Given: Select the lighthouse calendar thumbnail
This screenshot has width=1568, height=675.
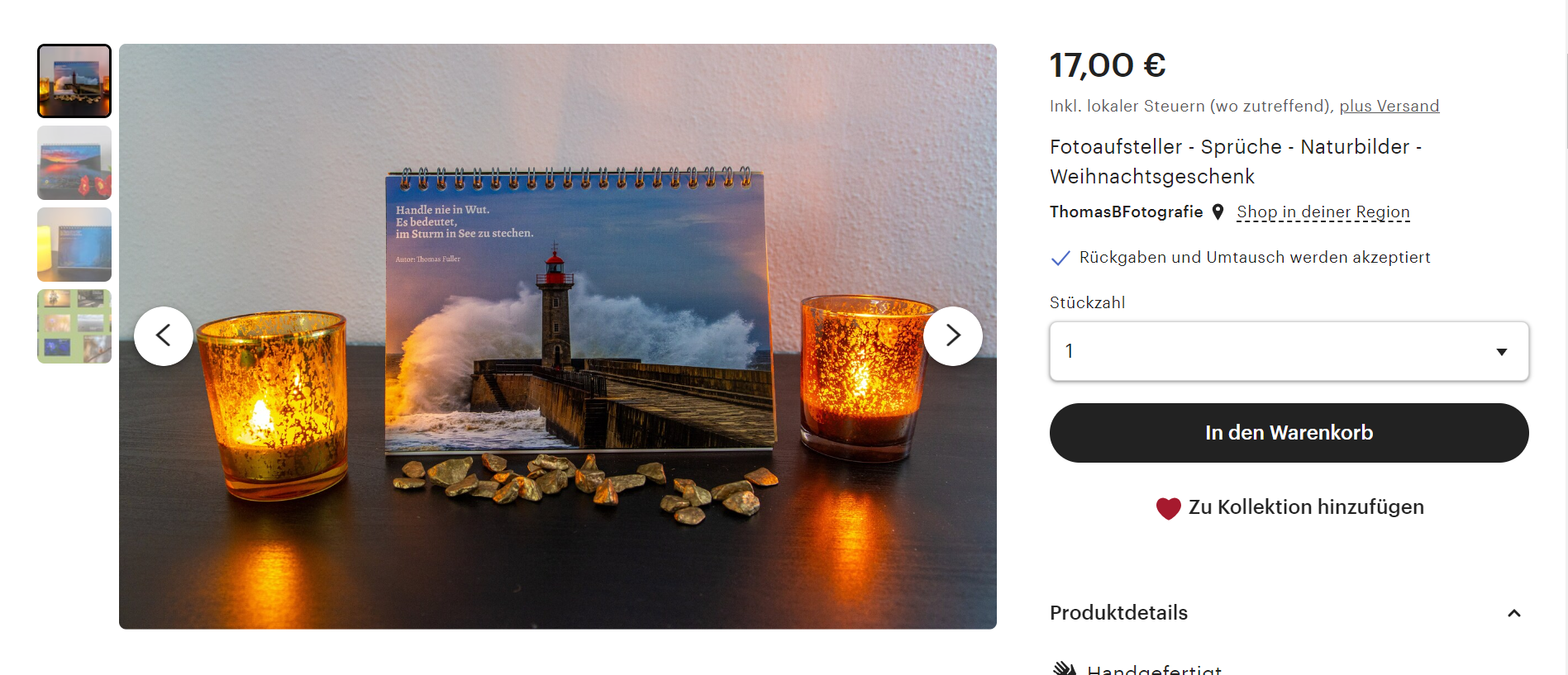Looking at the screenshot, I should coord(74,81).
